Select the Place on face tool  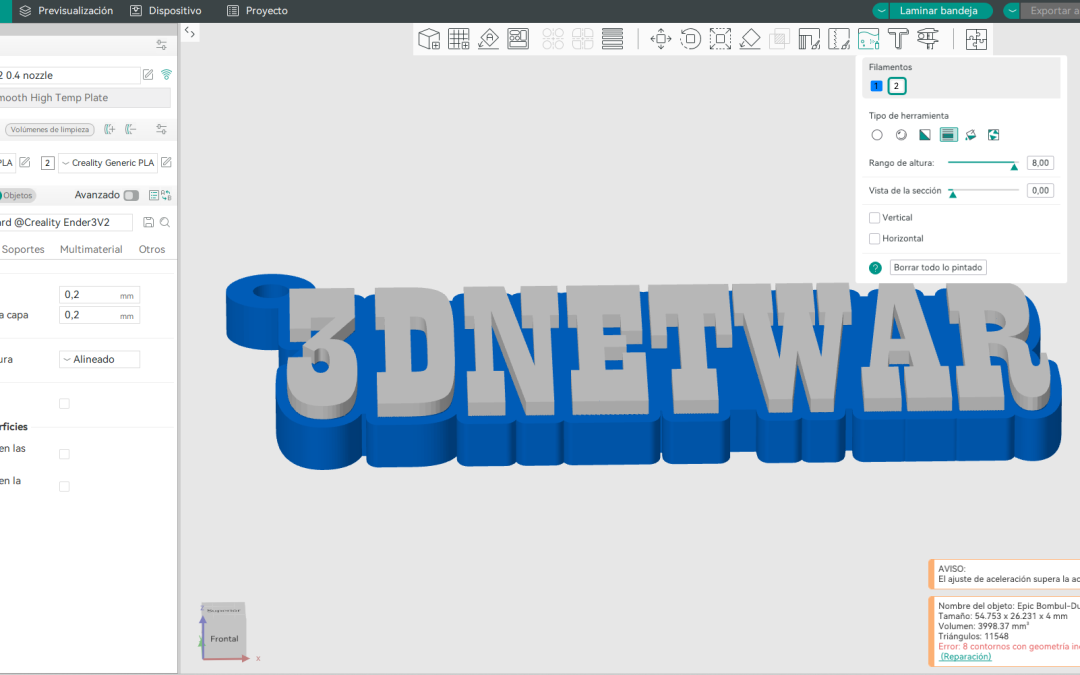pos(749,39)
